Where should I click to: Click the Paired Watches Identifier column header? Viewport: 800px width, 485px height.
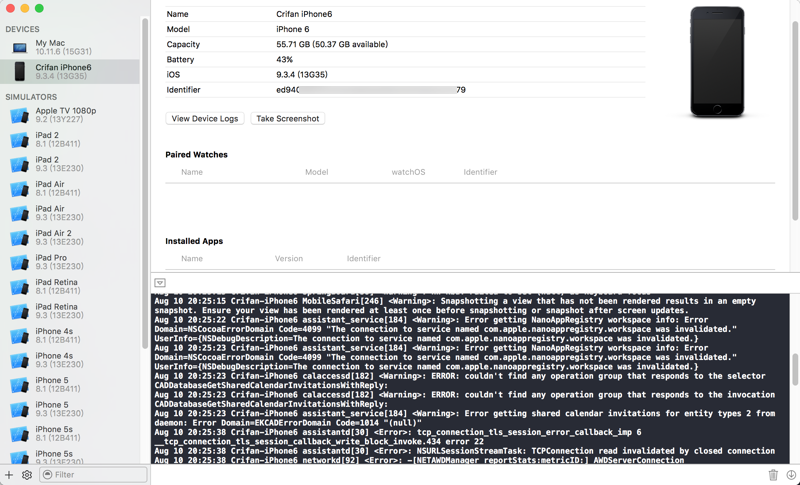pos(480,172)
